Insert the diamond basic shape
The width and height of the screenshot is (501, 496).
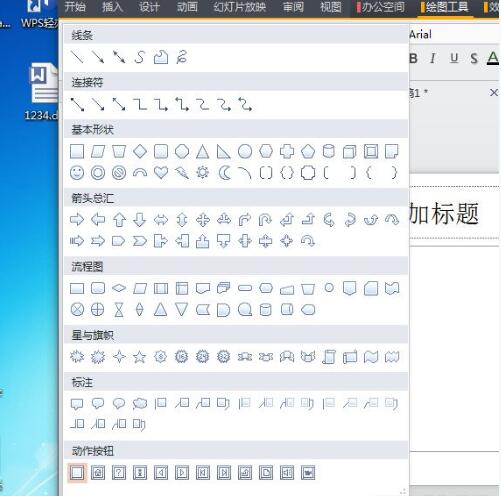[x=140, y=152]
